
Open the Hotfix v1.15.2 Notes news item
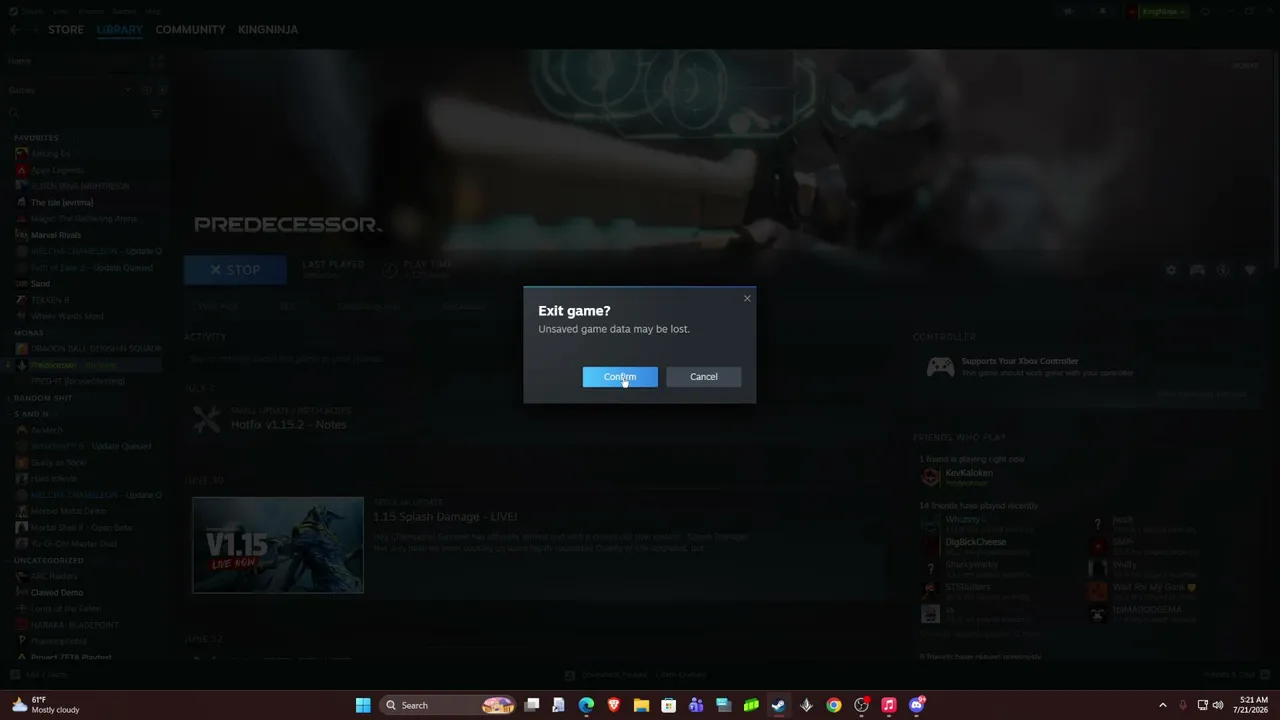(x=288, y=425)
